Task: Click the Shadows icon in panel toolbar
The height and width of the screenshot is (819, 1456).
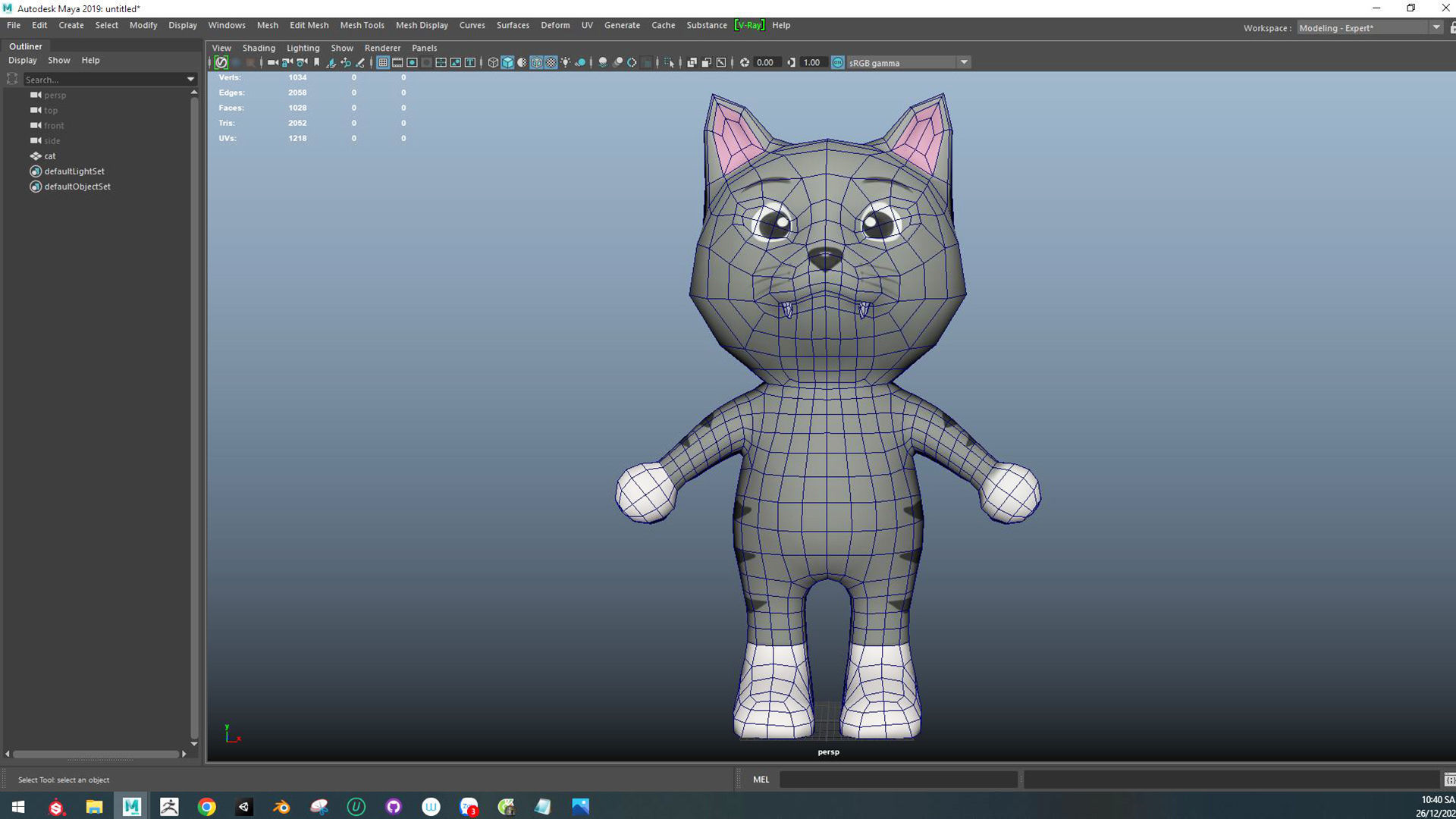Action: (x=580, y=62)
